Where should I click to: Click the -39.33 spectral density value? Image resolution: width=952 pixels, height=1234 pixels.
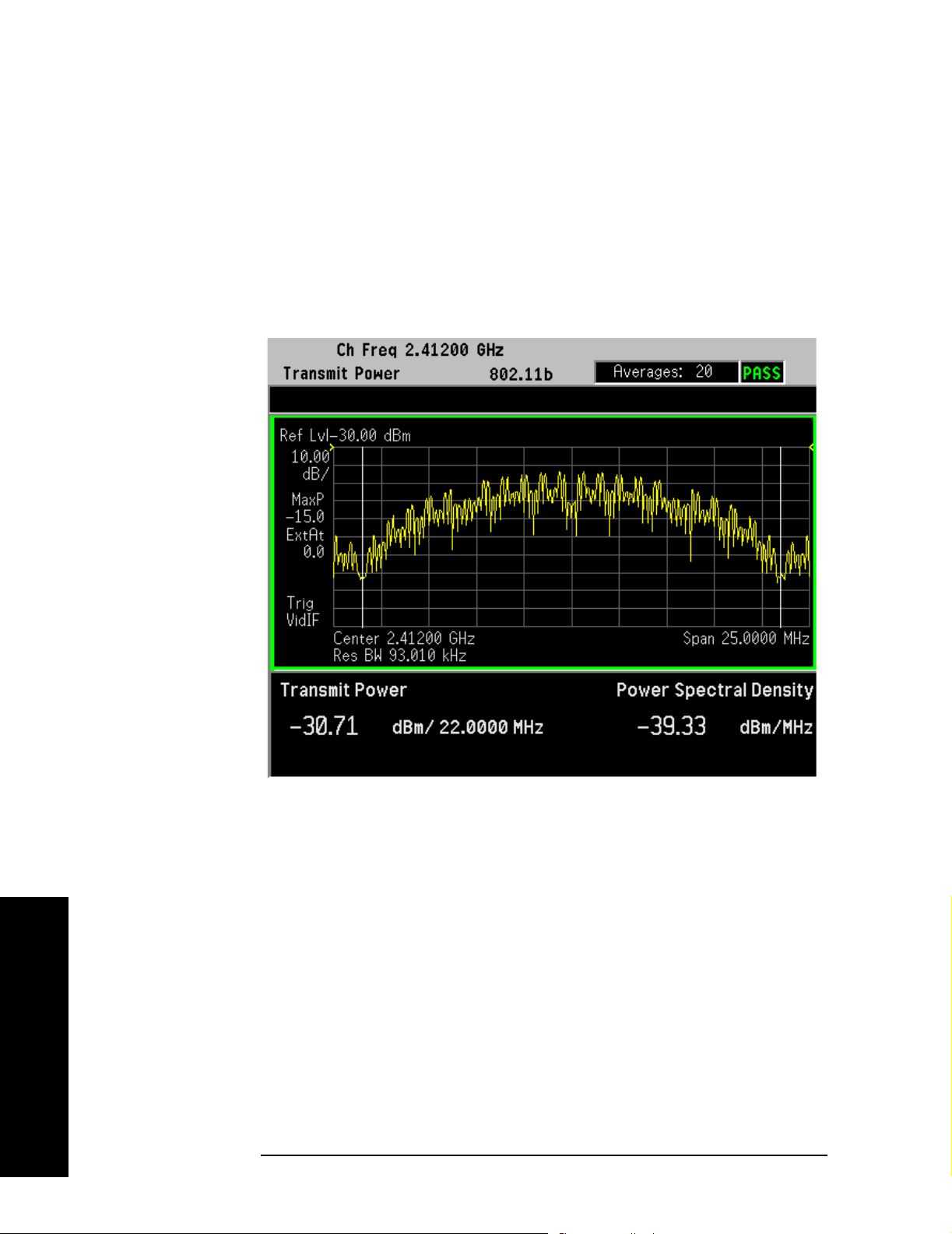click(x=672, y=726)
